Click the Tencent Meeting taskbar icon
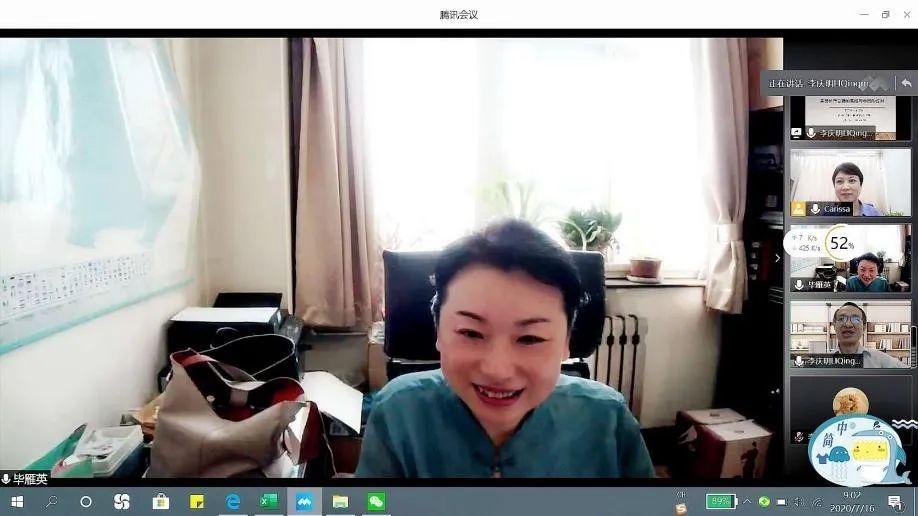Viewport: 918px width, 516px height. (x=304, y=501)
